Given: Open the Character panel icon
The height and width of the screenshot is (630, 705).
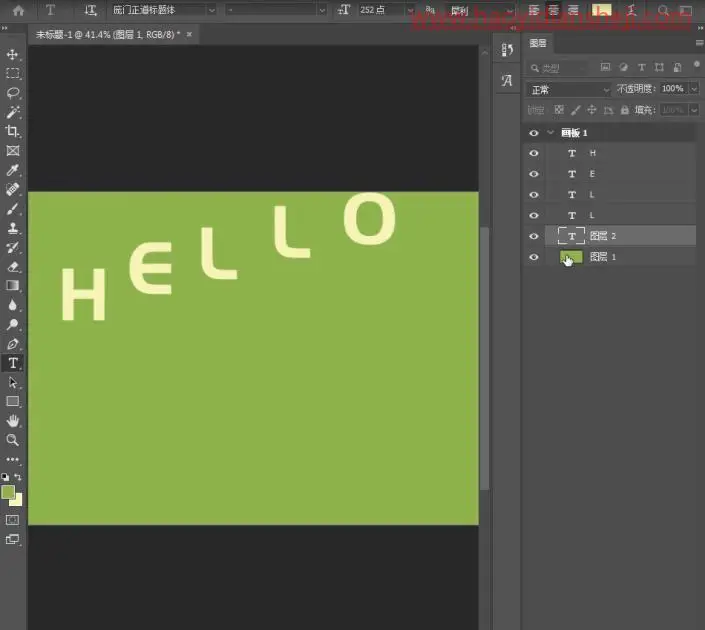Looking at the screenshot, I should (507, 80).
